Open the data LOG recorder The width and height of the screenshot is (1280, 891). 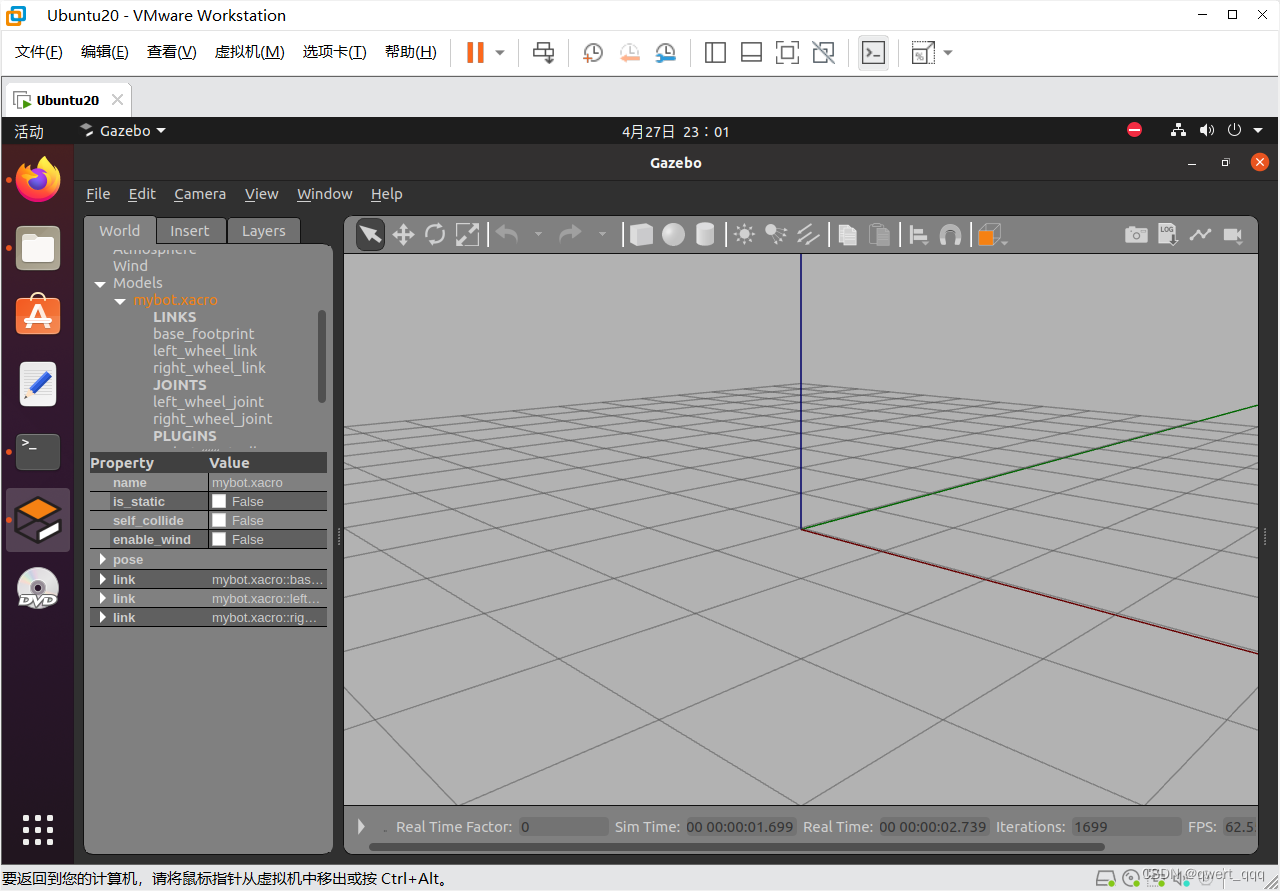point(1168,234)
